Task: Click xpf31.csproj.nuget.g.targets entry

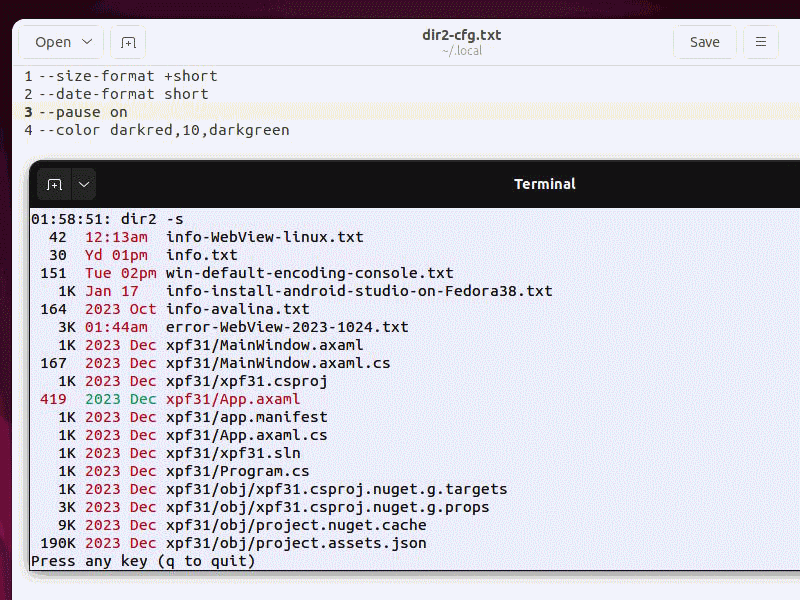Action: click(x=337, y=489)
